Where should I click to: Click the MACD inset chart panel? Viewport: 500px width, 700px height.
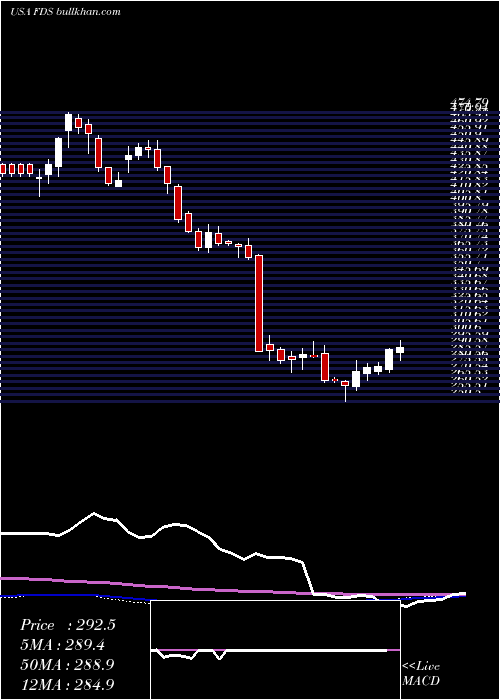point(275,650)
